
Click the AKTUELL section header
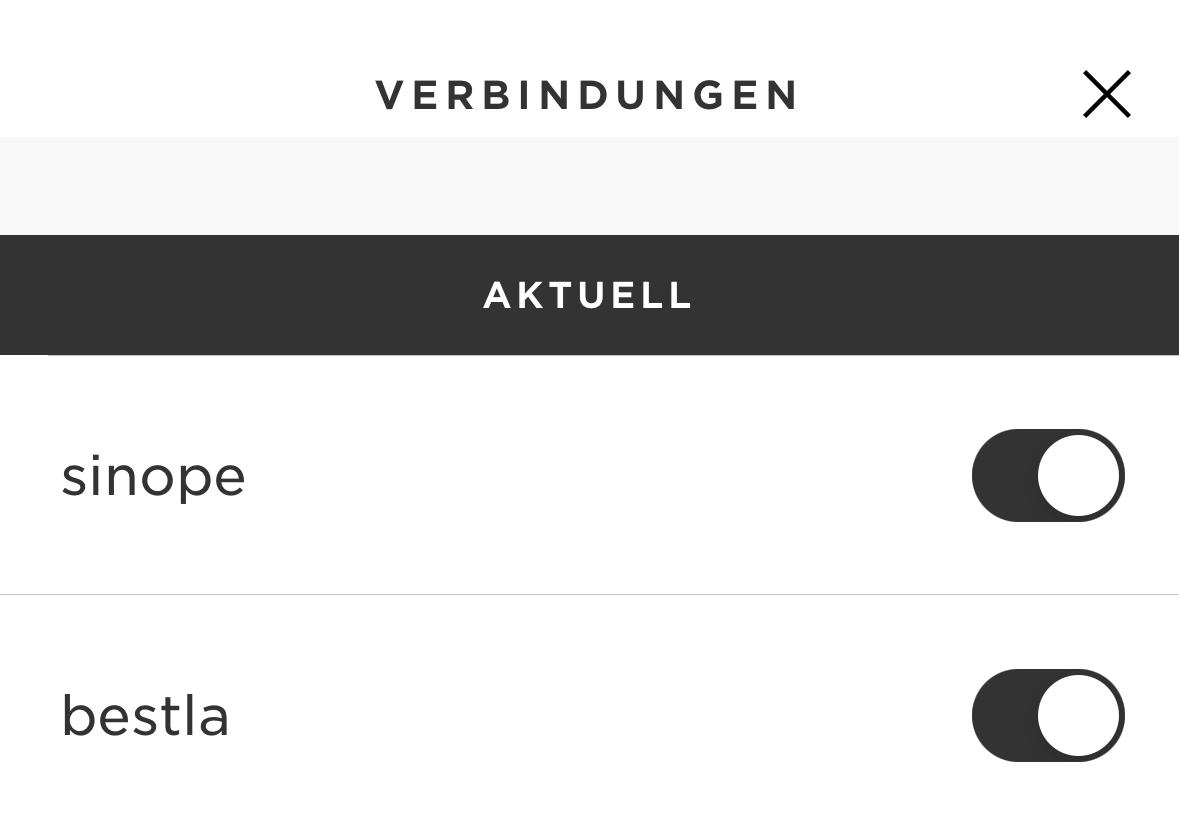(x=590, y=295)
